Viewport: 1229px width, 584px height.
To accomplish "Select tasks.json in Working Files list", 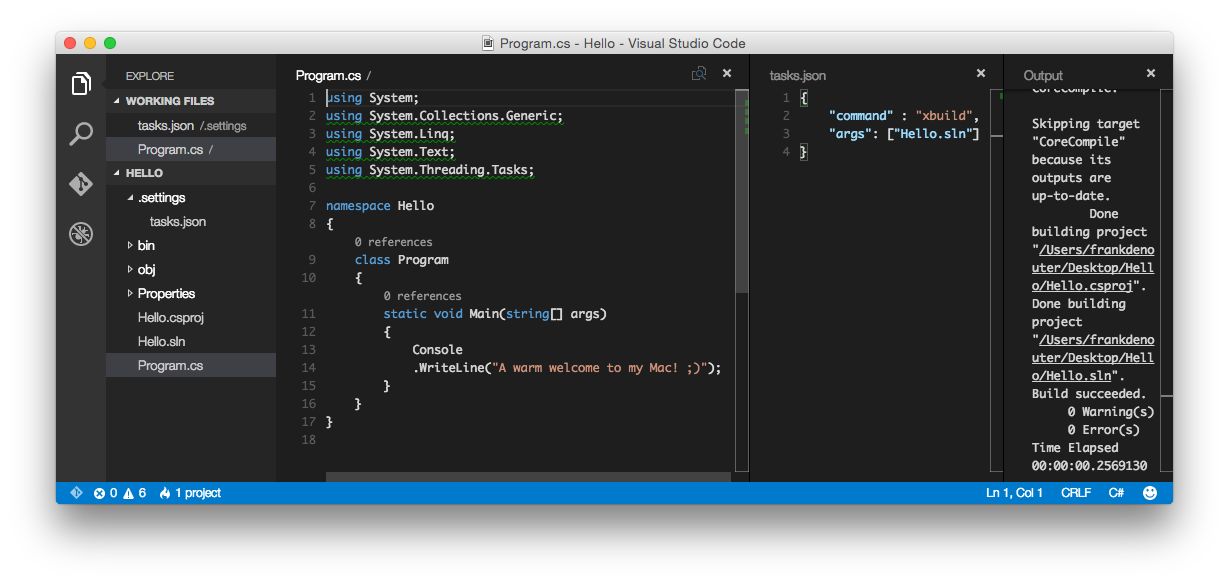I will [166, 125].
